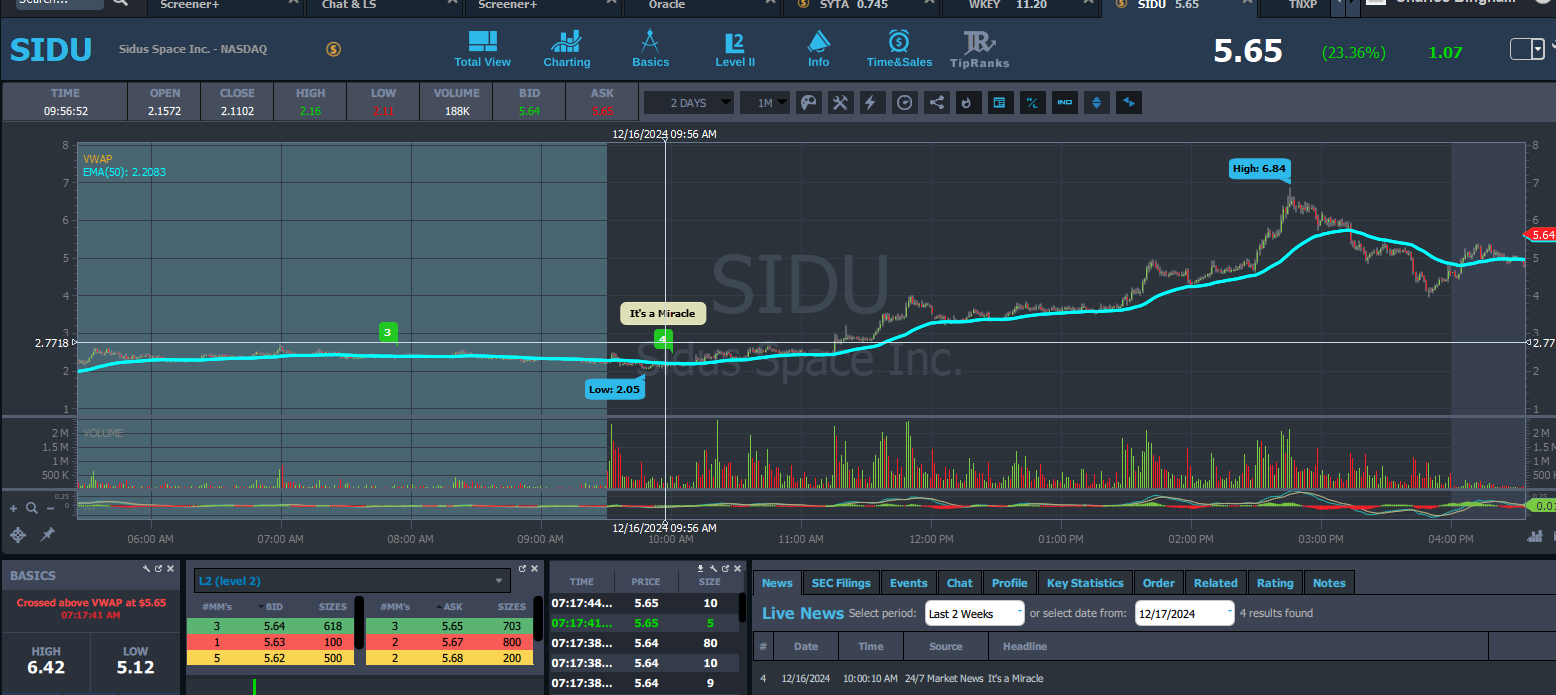
Task: Expand the L2 (level 2) dropdown
Action: (352, 581)
